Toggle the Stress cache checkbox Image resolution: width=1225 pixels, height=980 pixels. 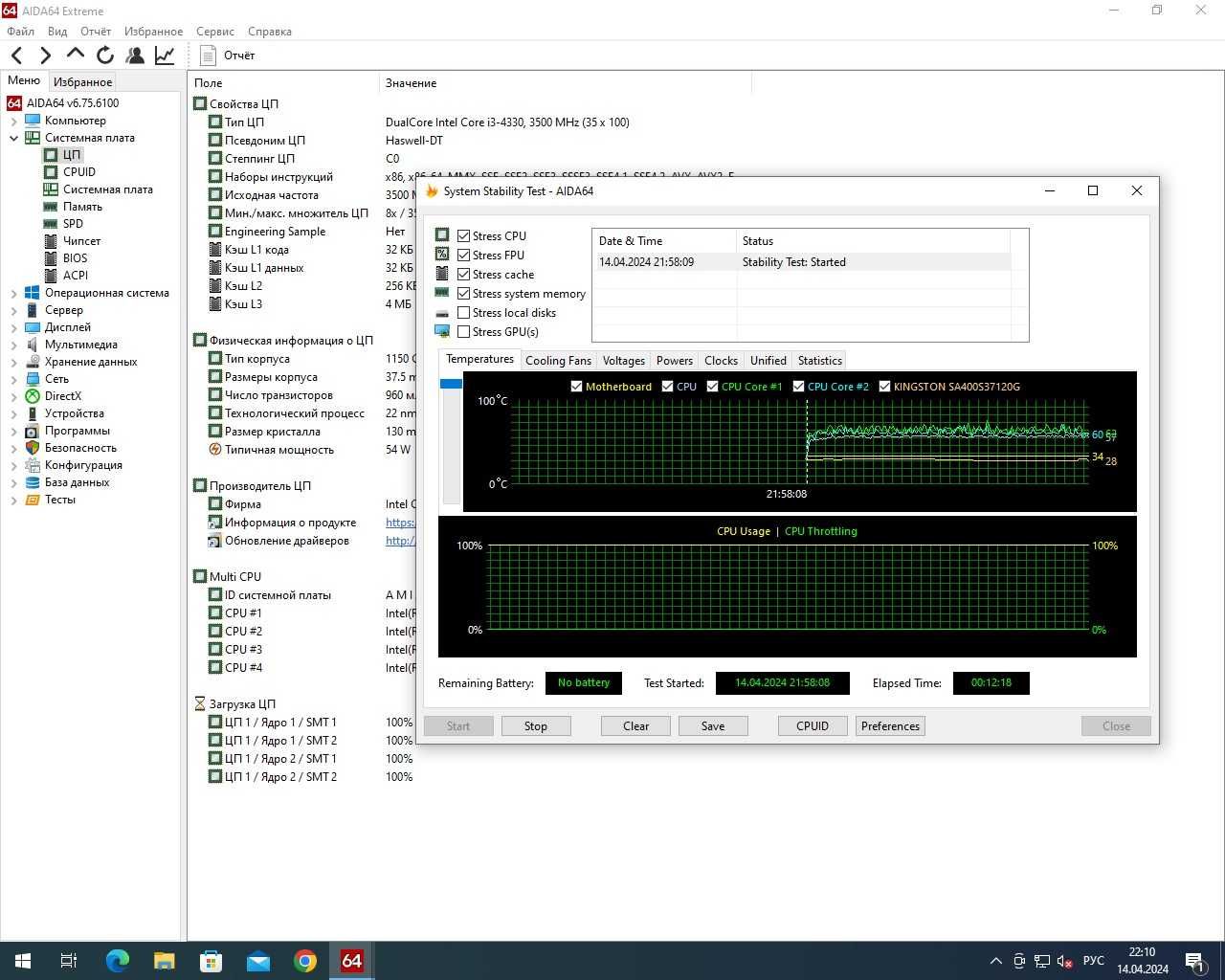click(x=463, y=274)
